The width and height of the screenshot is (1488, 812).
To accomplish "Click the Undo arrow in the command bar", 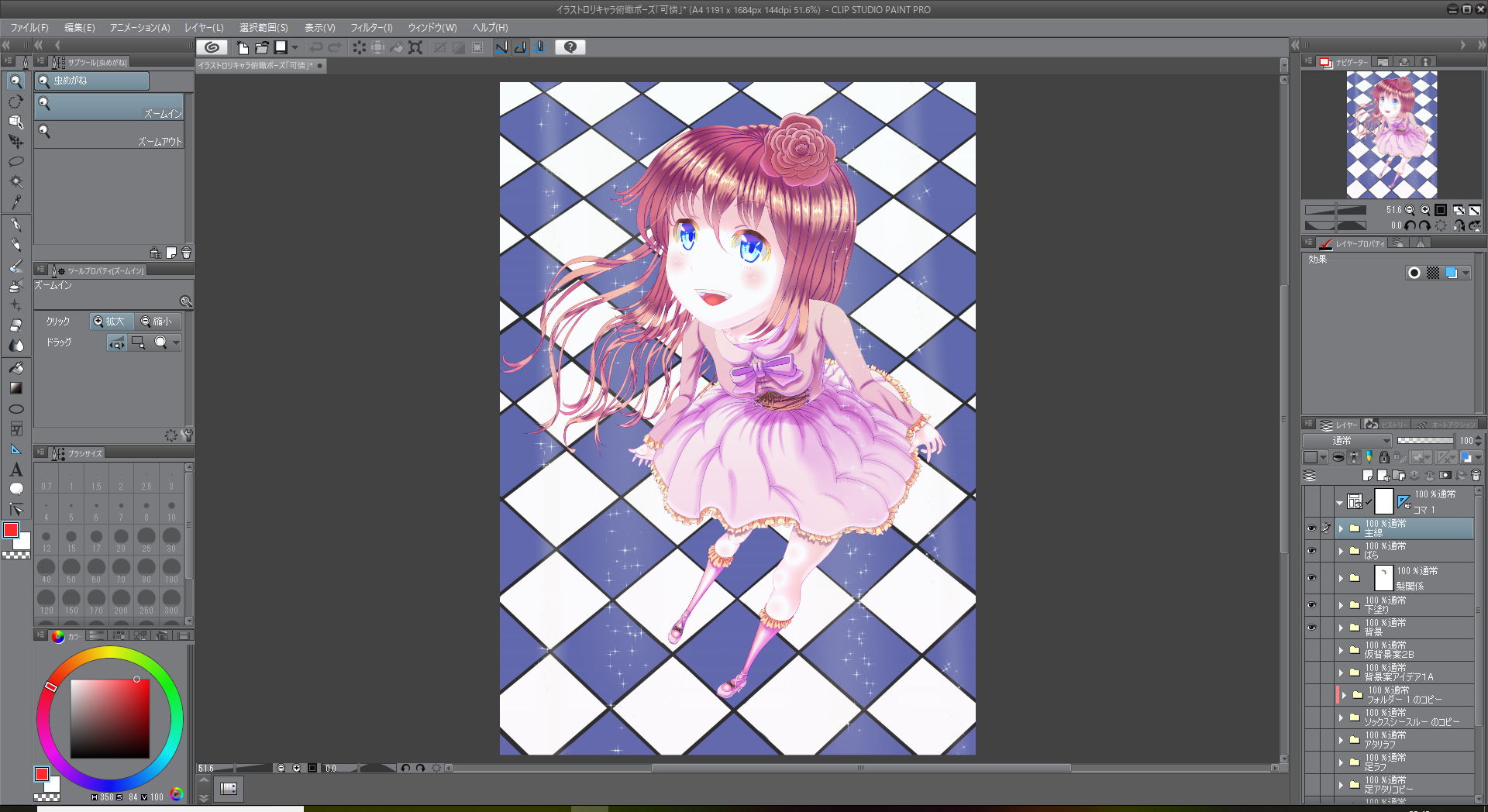I will [x=315, y=47].
